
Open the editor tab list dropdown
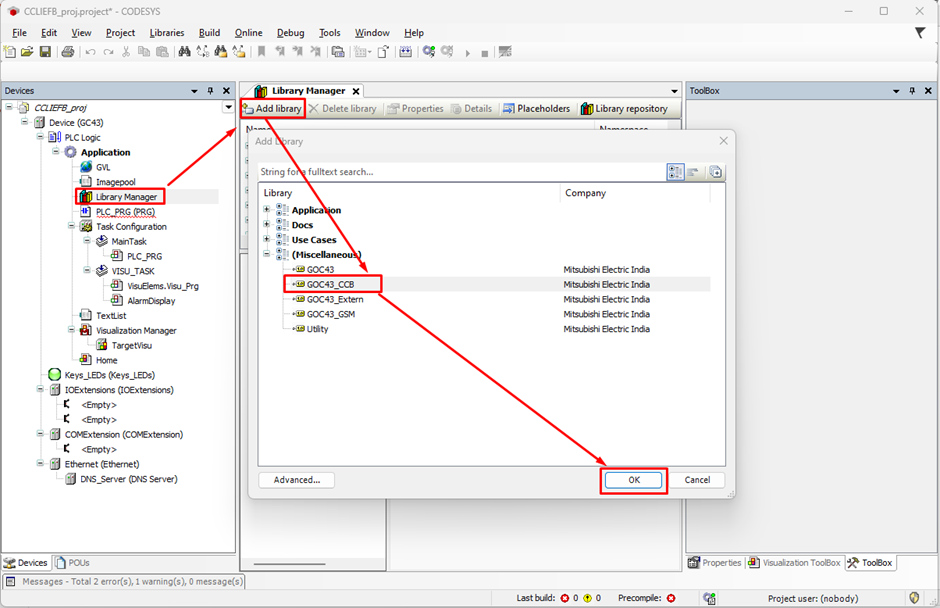pyautogui.click(x=674, y=91)
